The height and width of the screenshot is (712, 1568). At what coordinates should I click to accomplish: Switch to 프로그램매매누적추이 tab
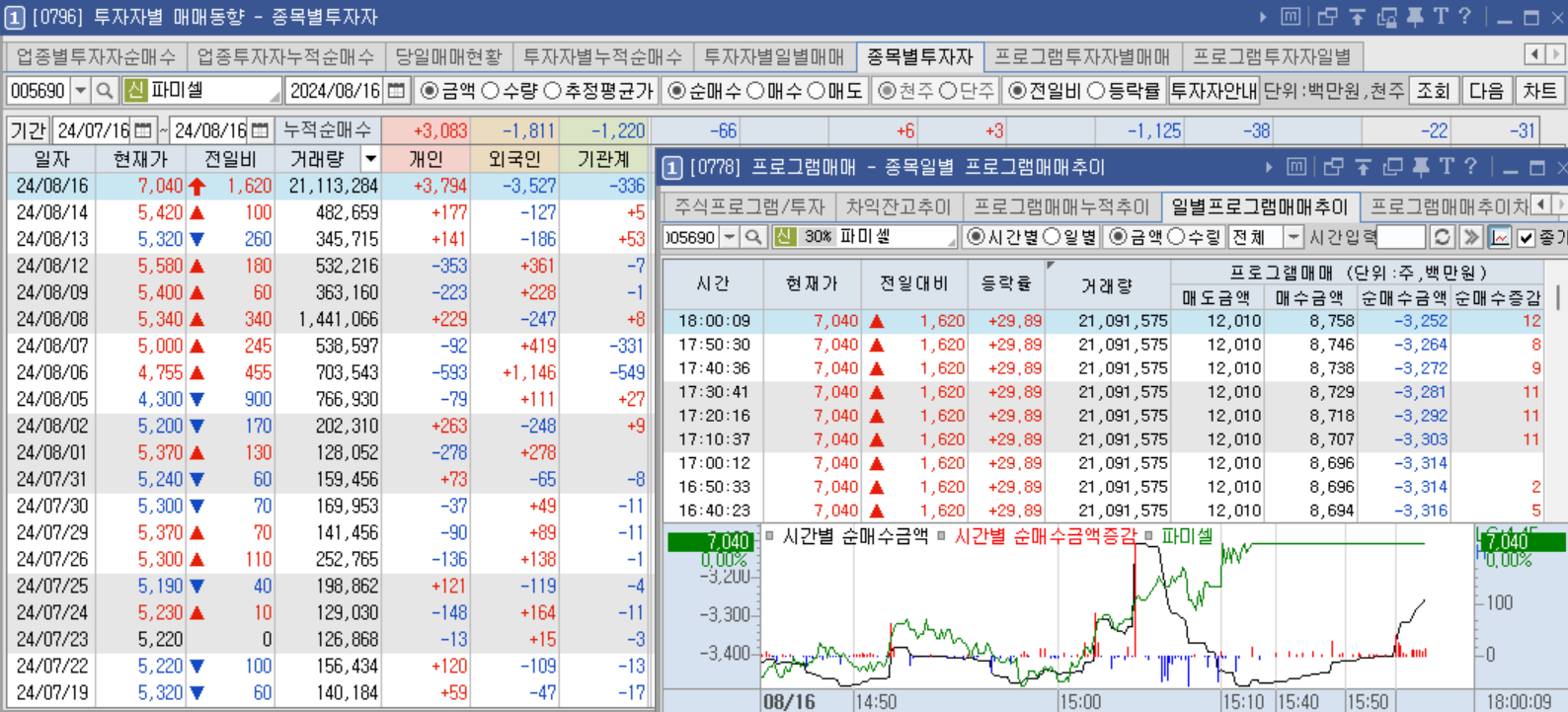click(1061, 206)
